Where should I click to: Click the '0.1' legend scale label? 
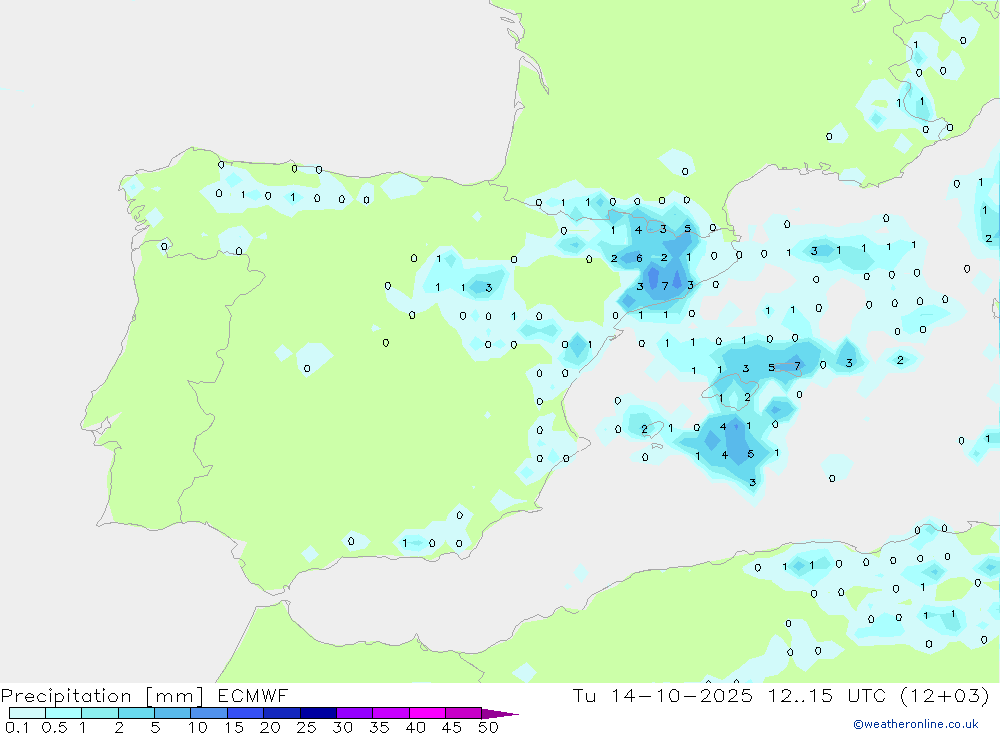pyautogui.click(x=17, y=727)
